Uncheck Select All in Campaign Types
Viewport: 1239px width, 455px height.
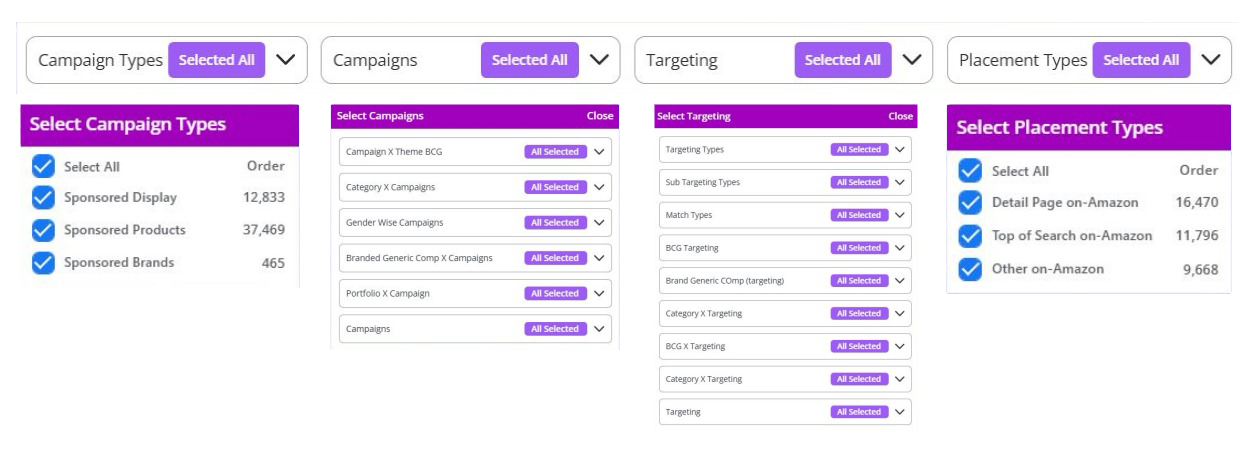tap(43, 167)
